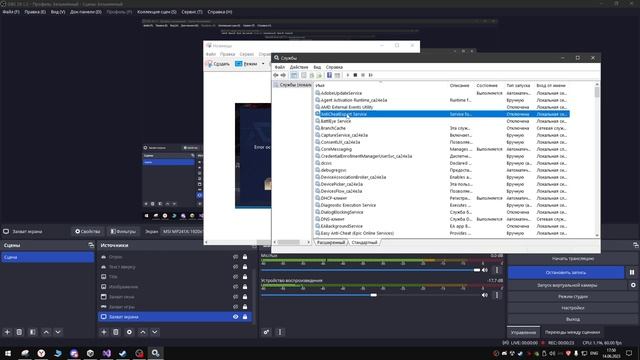This screenshot has width=640, height=360.
Task: Select BattlEye Service row in Services
Action: pyautogui.click(x=442, y=121)
